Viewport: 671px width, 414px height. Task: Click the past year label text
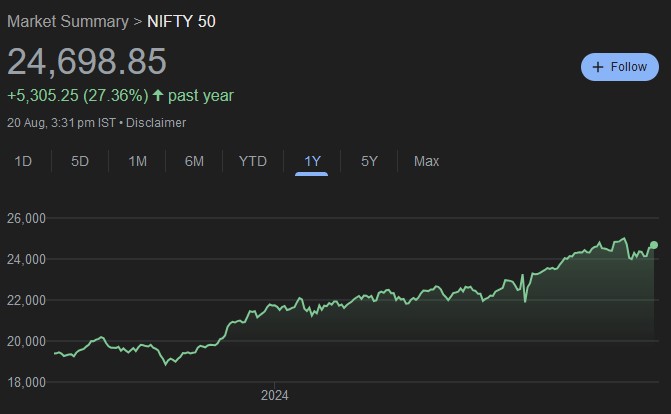201,95
